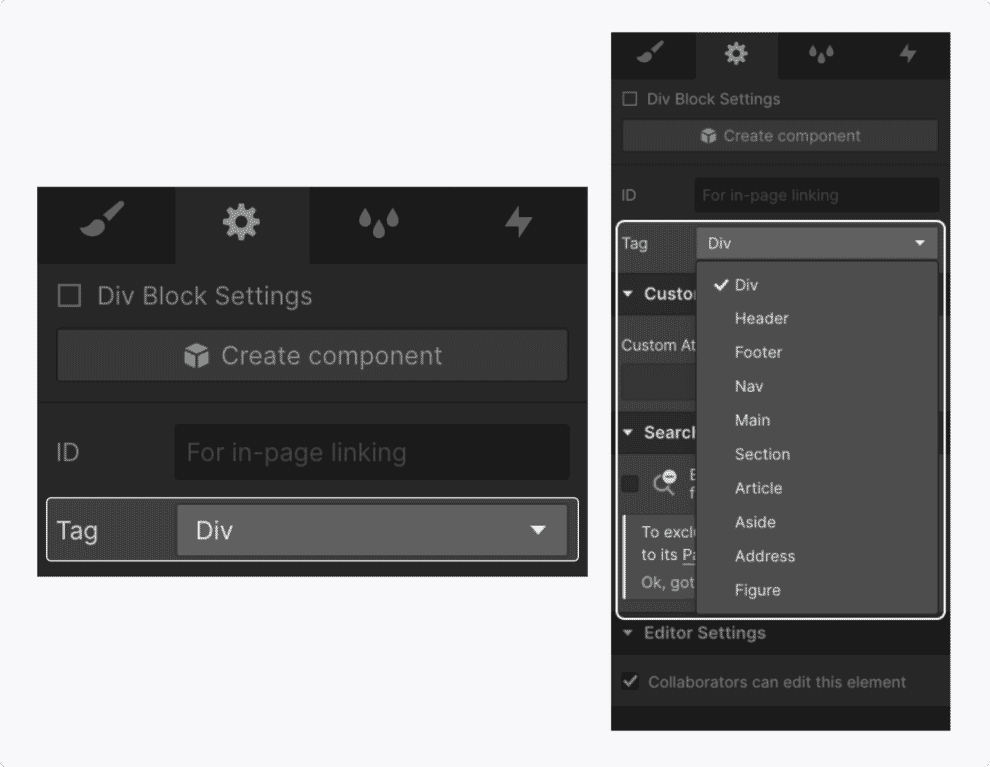990x767 pixels.
Task: Click the droplets Style Manager icon in right panel
Action: click(821, 55)
